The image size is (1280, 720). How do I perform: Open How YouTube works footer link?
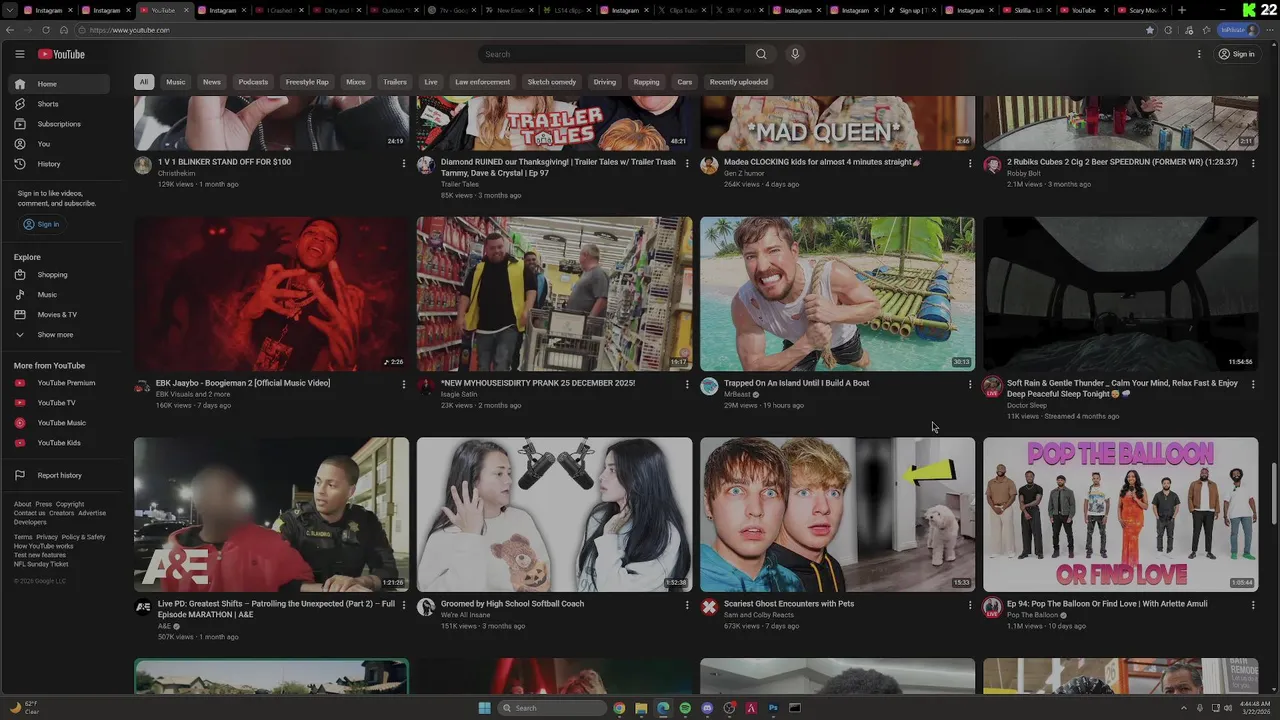(44, 546)
